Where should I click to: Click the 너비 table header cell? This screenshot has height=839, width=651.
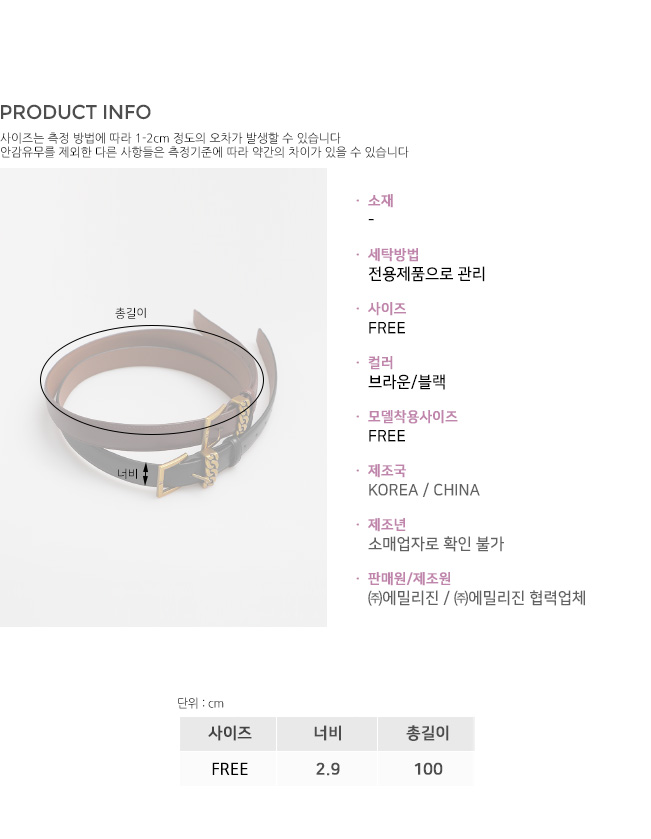[327, 734]
